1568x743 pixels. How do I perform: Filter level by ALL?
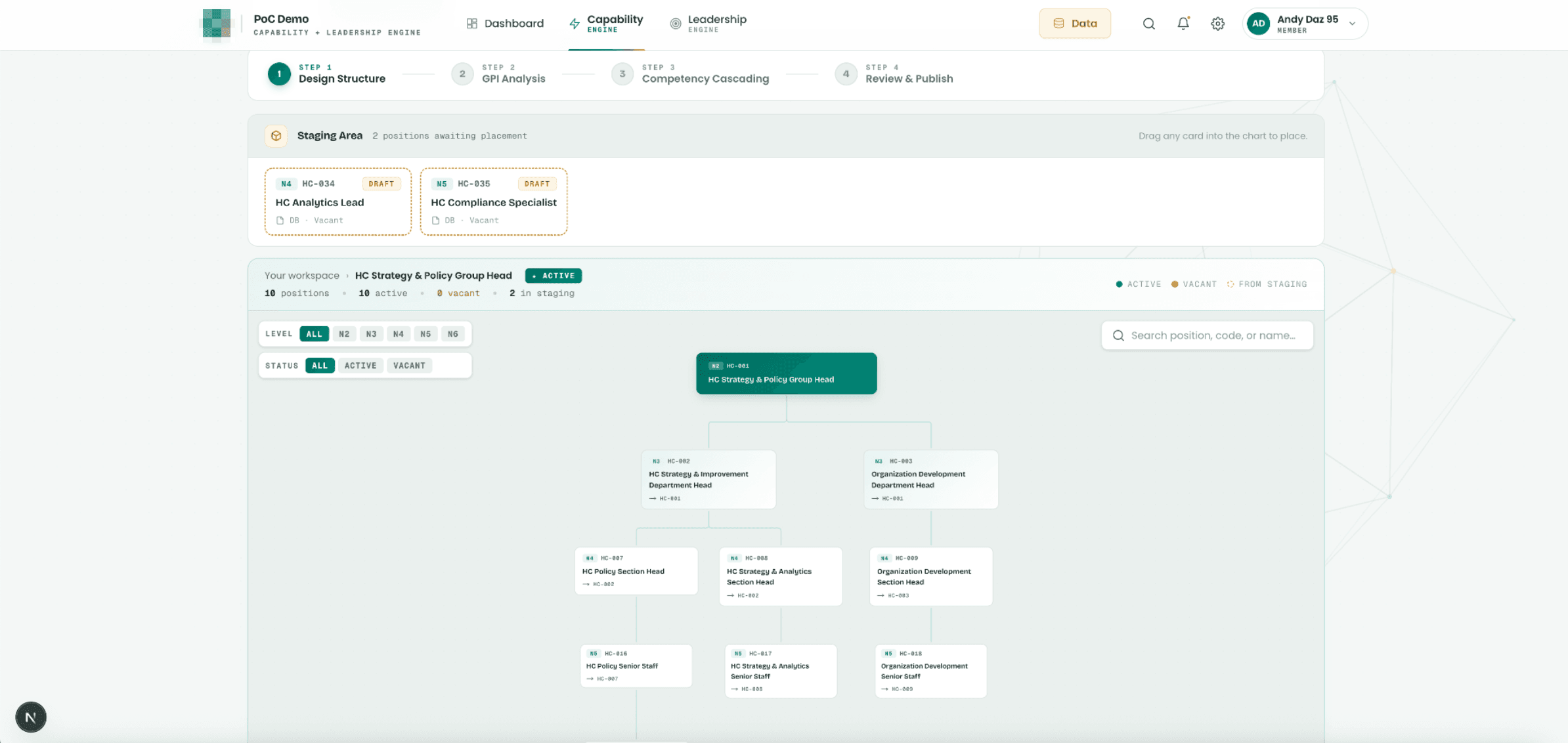click(x=314, y=334)
